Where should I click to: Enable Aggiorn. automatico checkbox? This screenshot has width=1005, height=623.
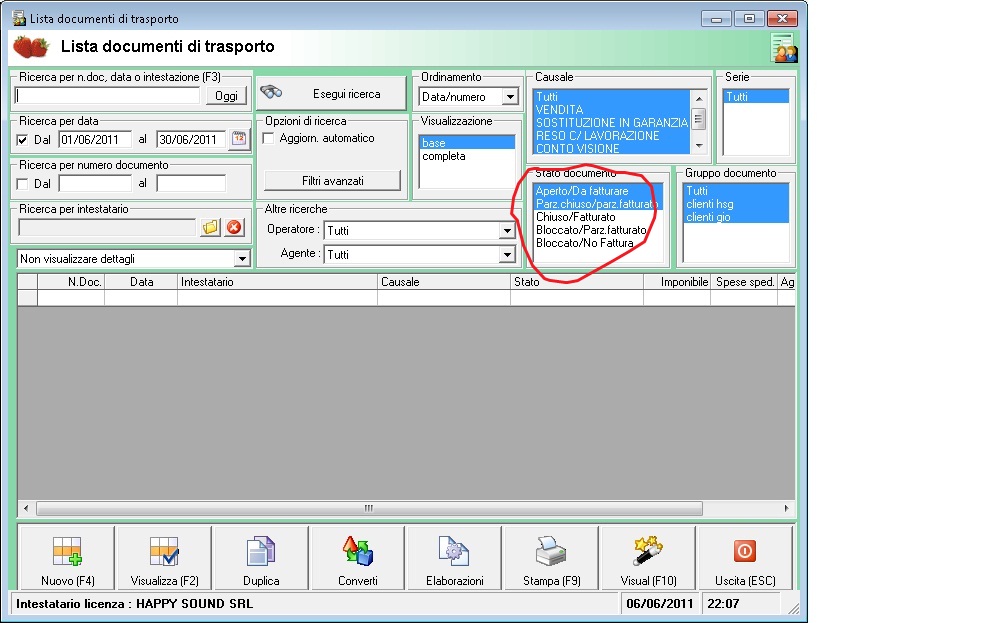(x=269, y=138)
